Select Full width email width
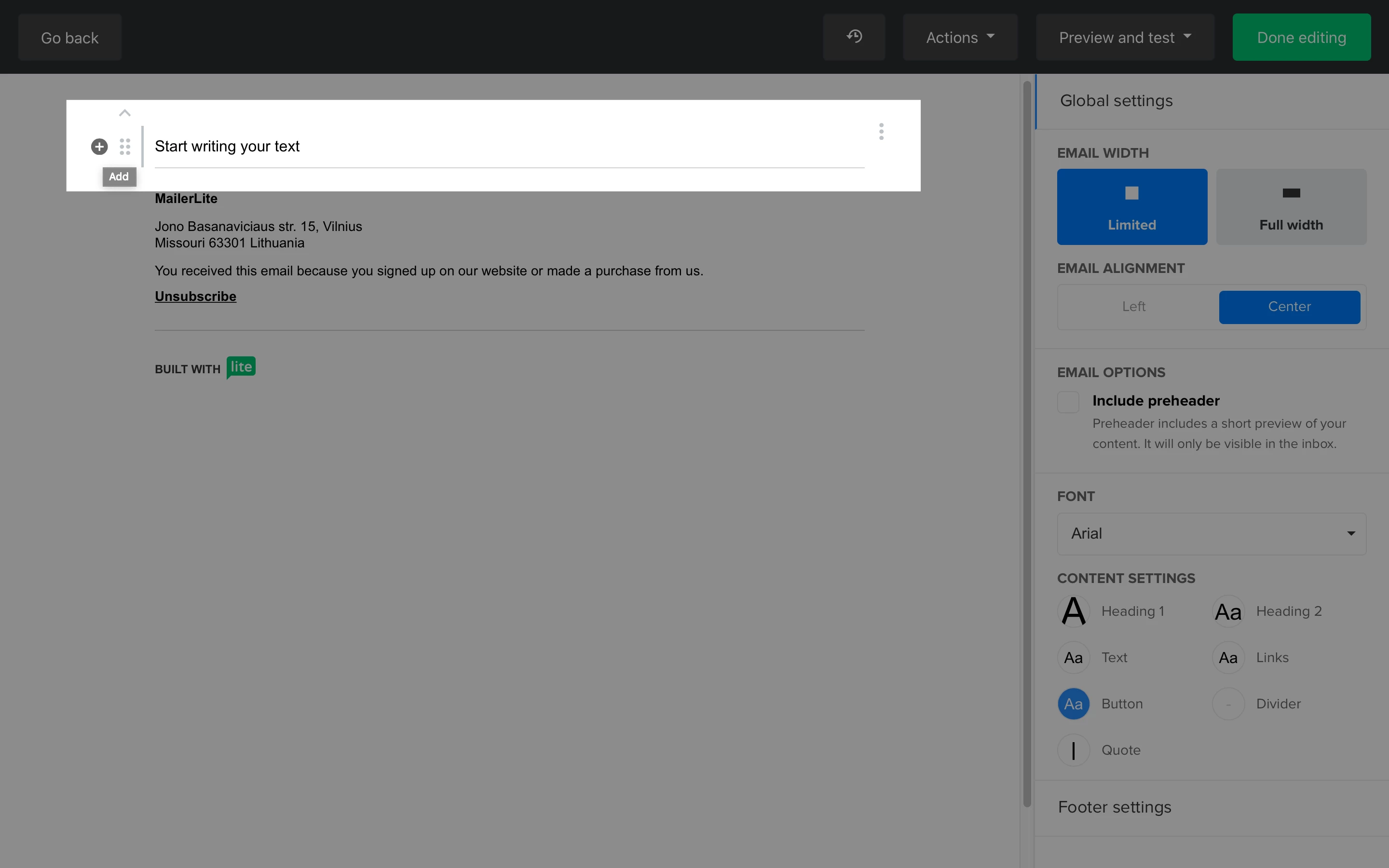The width and height of the screenshot is (1389, 868). click(x=1291, y=207)
